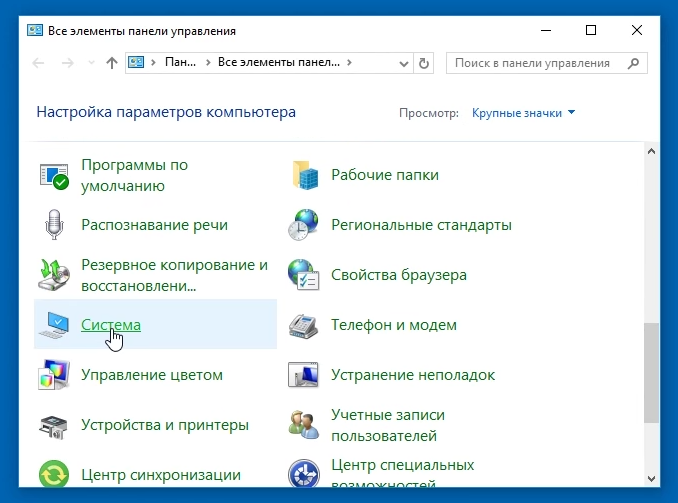Open Программы по умолчанию icon
The image size is (678, 503).
tap(53, 175)
